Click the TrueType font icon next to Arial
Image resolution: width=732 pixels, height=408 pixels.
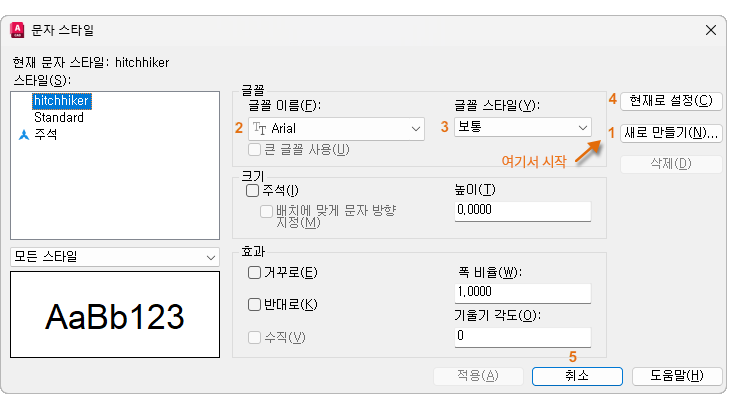260,128
